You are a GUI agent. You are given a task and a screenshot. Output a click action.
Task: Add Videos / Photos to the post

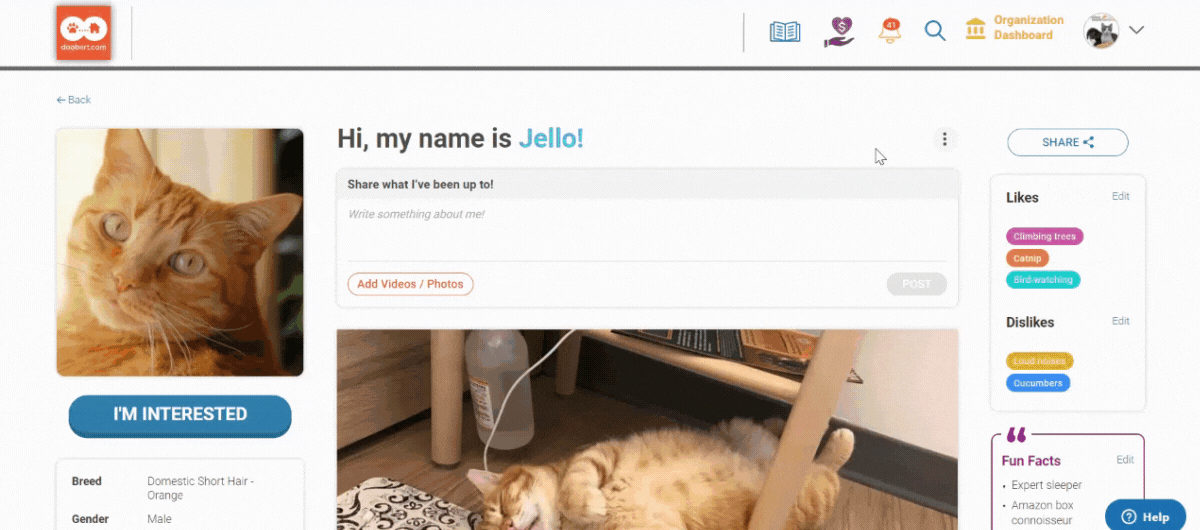point(410,284)
